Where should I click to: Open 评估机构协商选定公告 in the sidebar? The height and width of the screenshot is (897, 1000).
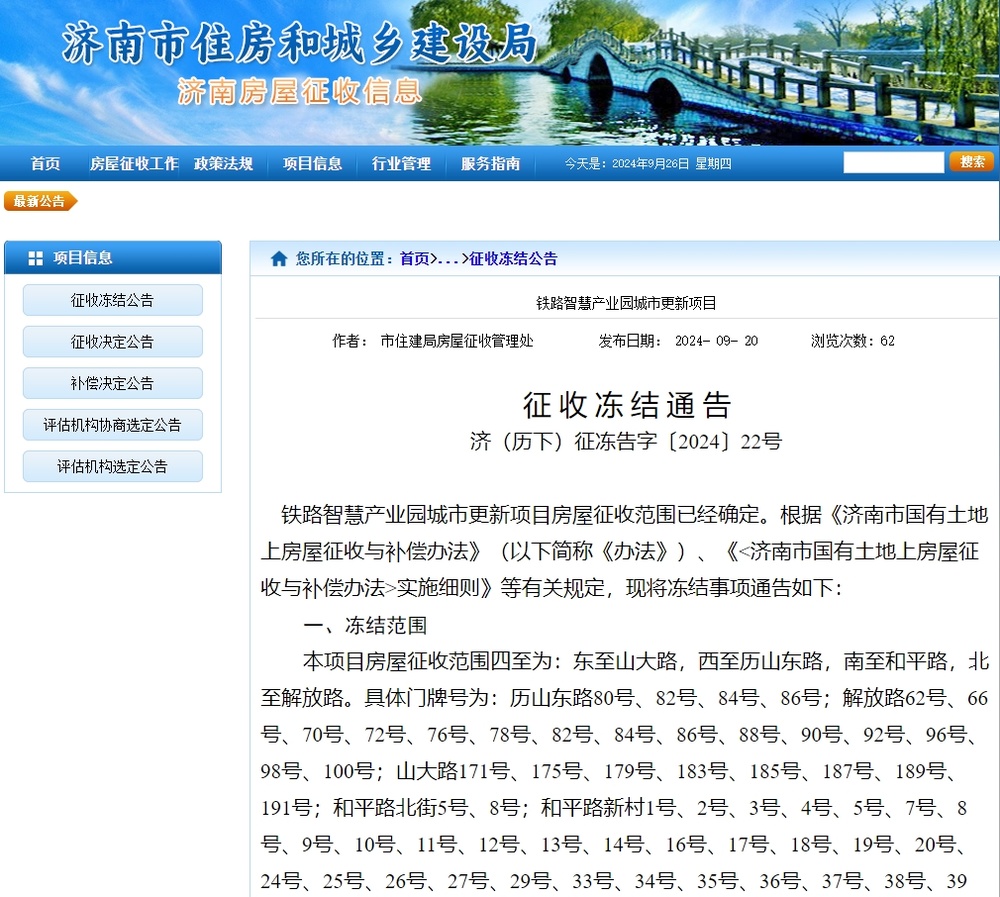[113, 425]
